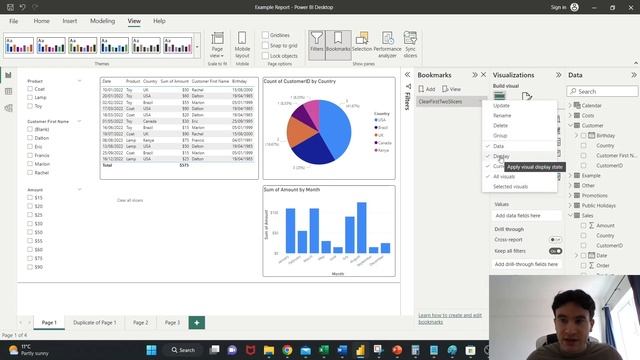Image resolution: width=640 pixels, height=360 pixels.
Task: Expand the Calendar table in Data pane
Action: click(570, 105)
